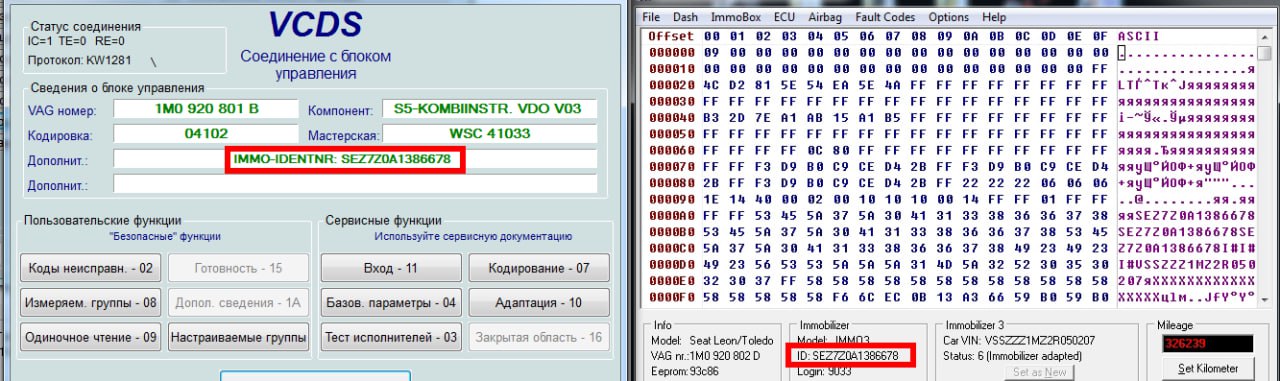Open Кодирование - 07

539,268
